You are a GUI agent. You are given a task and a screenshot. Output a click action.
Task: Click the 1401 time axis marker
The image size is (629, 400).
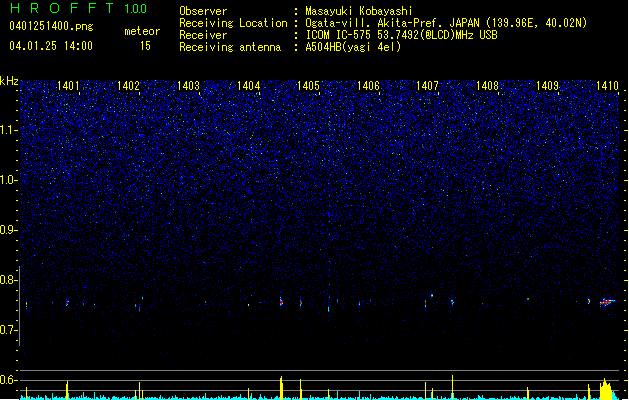pos(68,86)
